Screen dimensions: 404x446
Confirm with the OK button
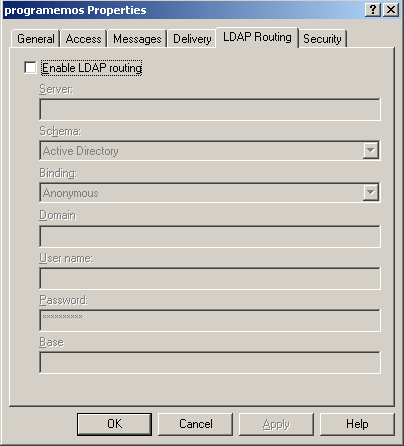pyautogui.click(x=114, y=424)
